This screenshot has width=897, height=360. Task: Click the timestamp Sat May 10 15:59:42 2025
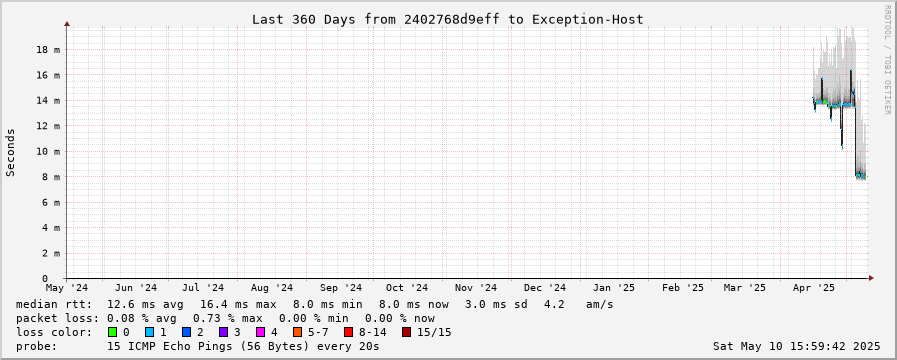[x=796, y=346]
